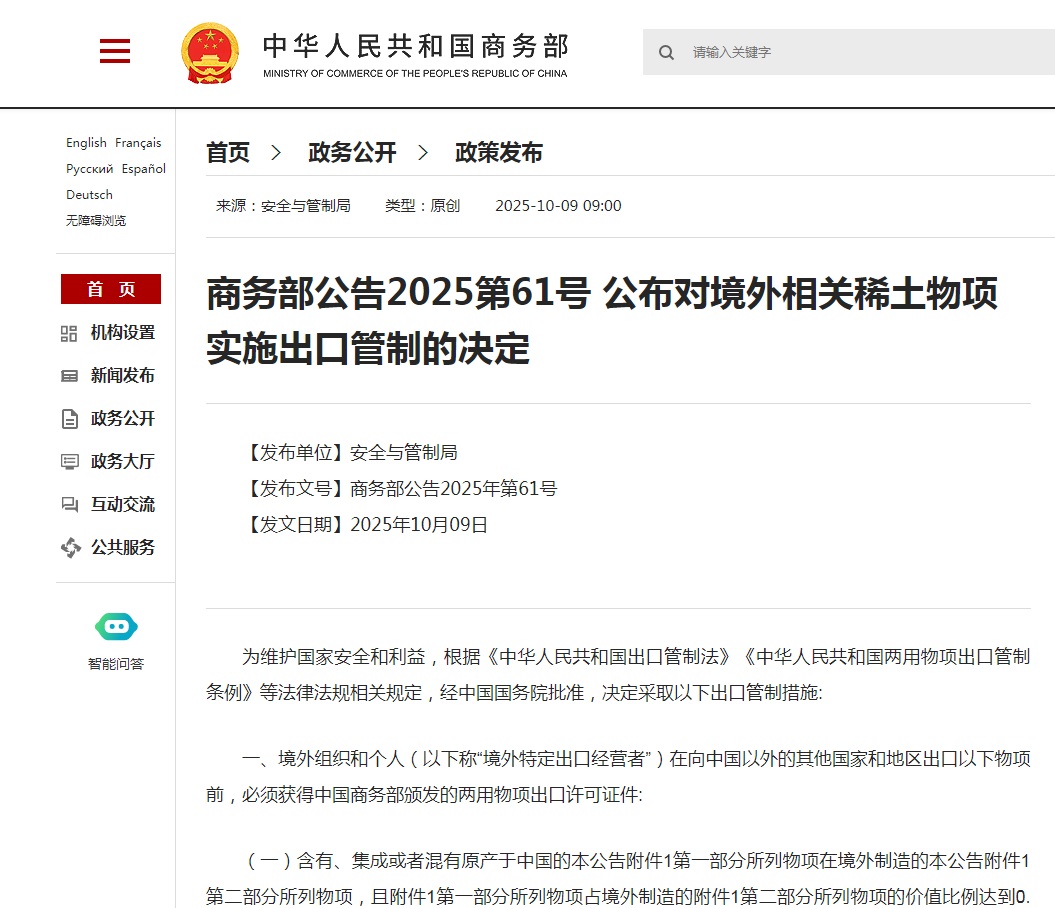This screenshot has width=1055, height=908.
Task: Type in the 请输入关键字 search field
Action: (860, 52)
